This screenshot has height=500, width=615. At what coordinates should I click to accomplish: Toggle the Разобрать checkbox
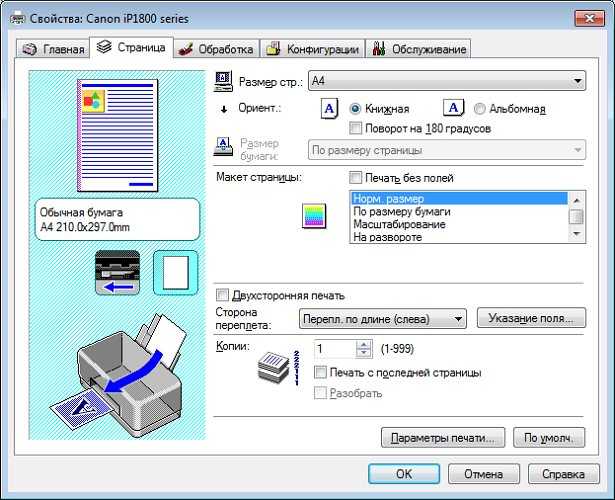click(x=320, y=393)
